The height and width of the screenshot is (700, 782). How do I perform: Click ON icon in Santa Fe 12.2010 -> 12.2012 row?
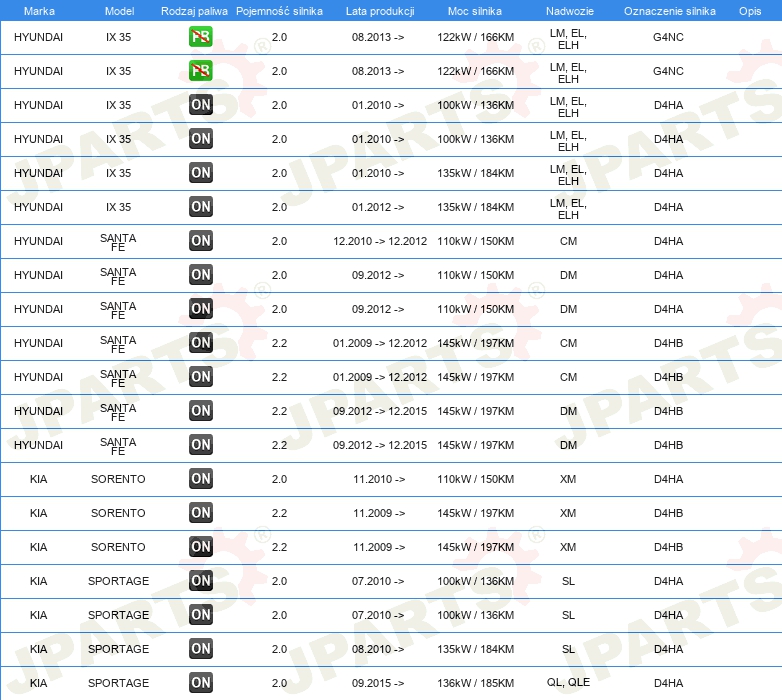(201, 241)
